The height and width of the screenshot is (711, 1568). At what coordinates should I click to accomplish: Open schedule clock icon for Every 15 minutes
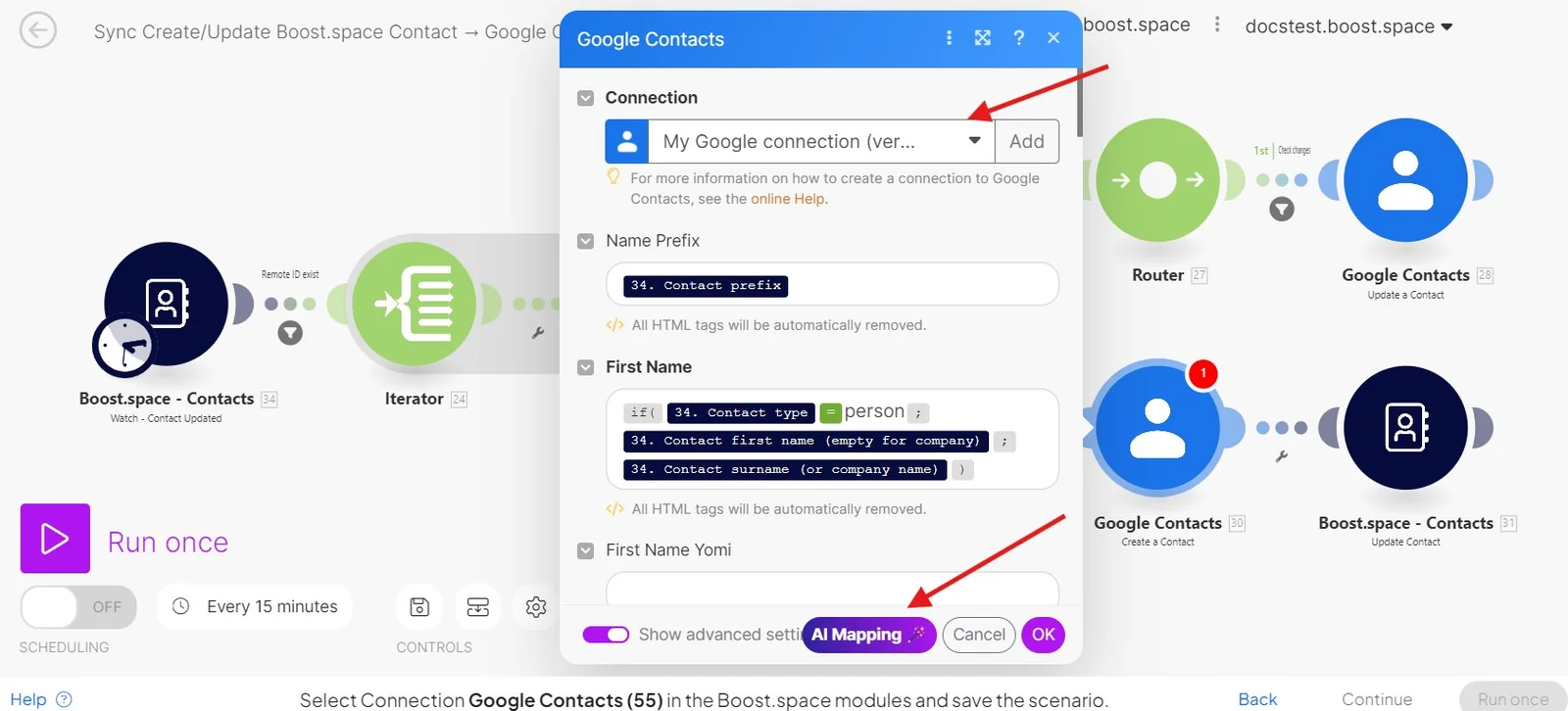pyautogui.click(x=181, y=607)
